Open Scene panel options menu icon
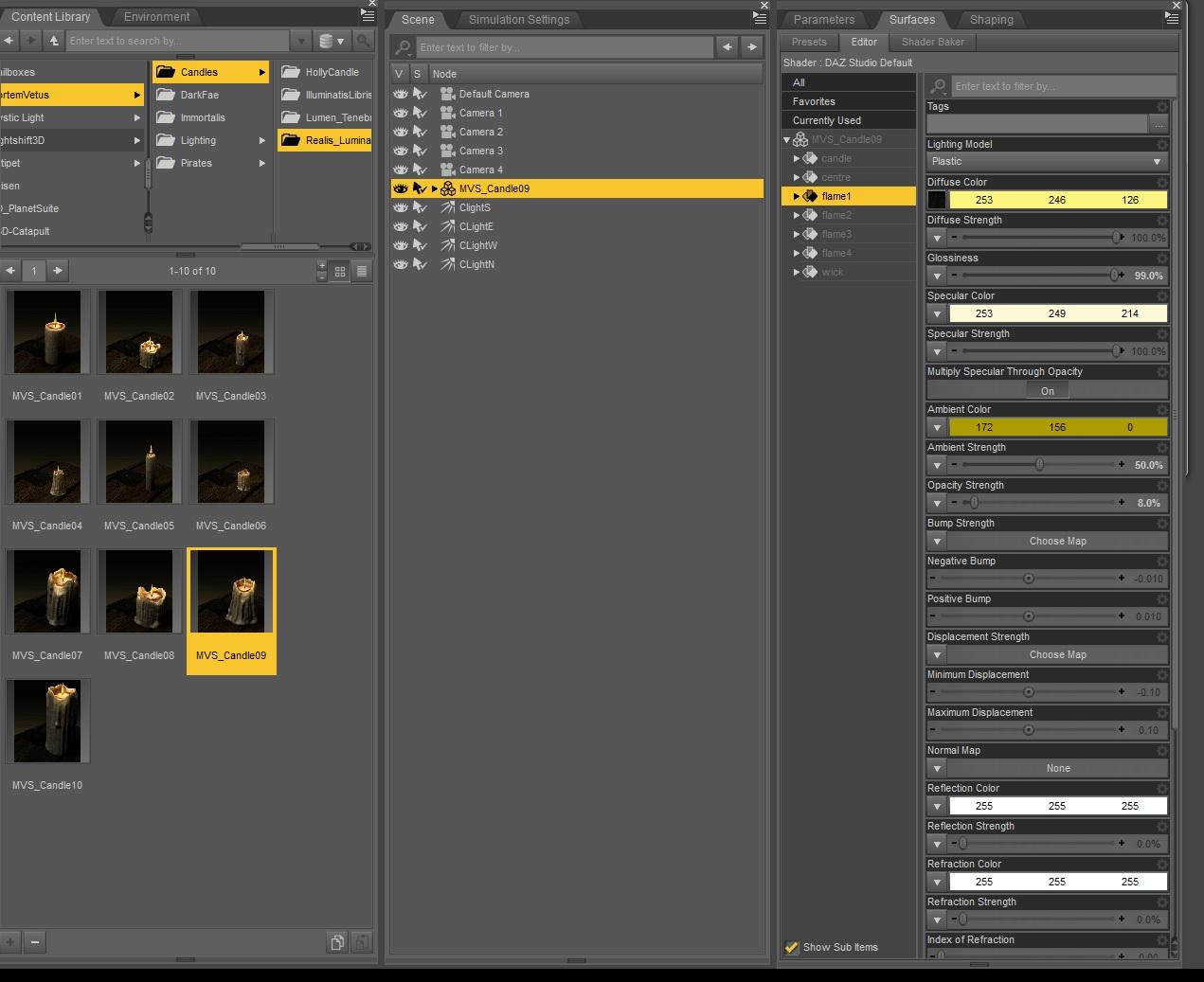 click(760, 18)
